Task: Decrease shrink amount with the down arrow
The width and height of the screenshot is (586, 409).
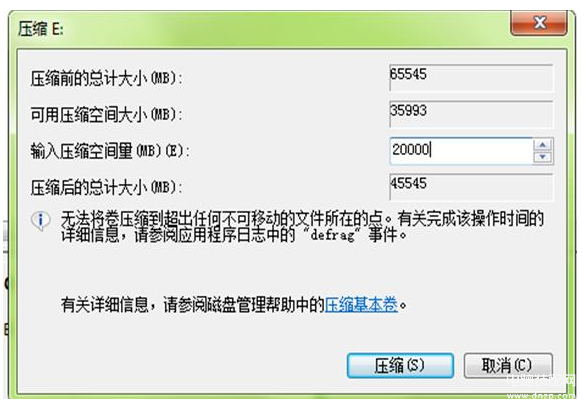Action: (543, 157)
